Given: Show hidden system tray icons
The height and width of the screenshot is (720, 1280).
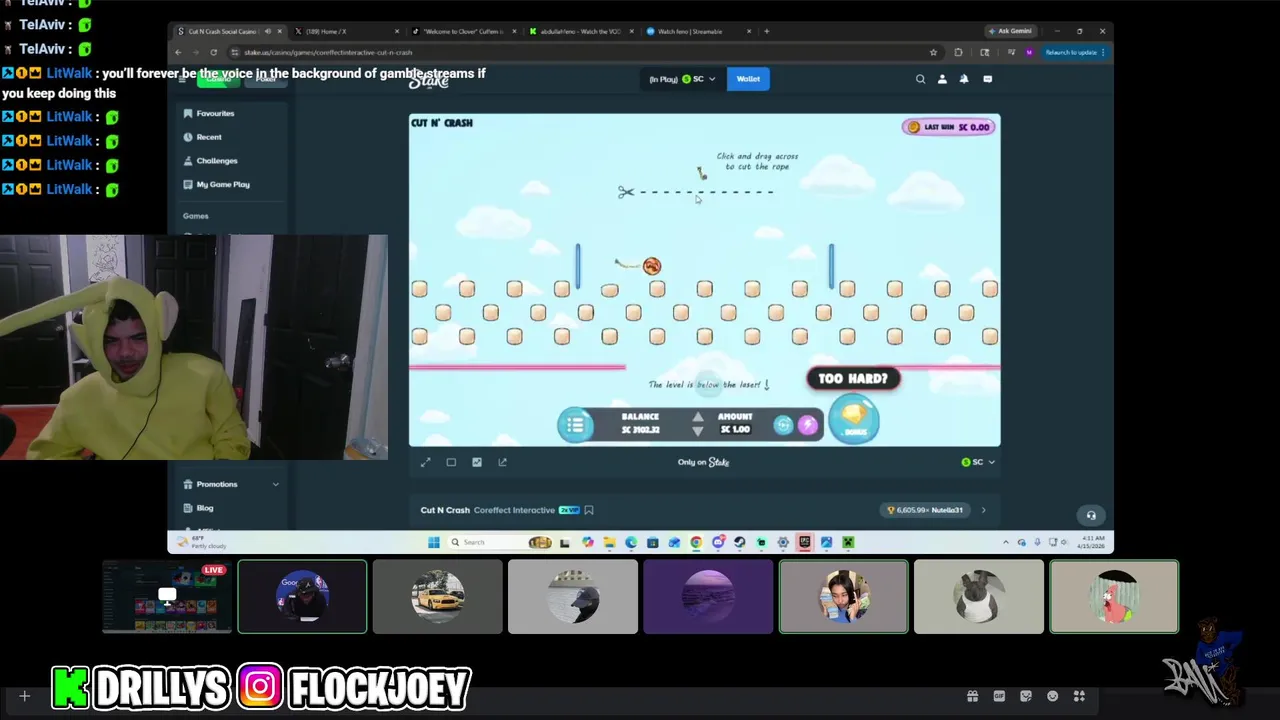Looking at the screenshot, I should point(1006,542).
